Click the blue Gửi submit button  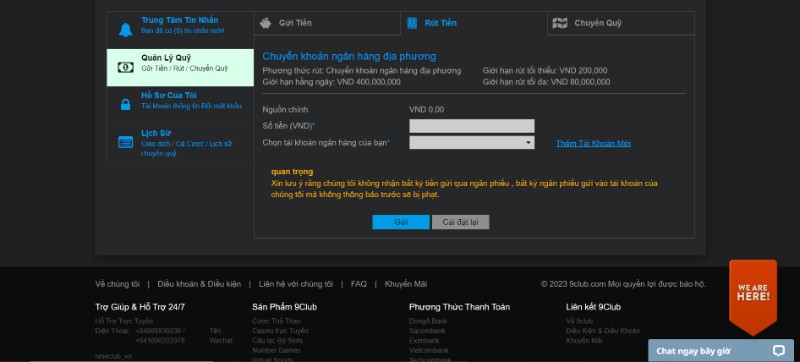pyautogui.click(x=401, y=222)
